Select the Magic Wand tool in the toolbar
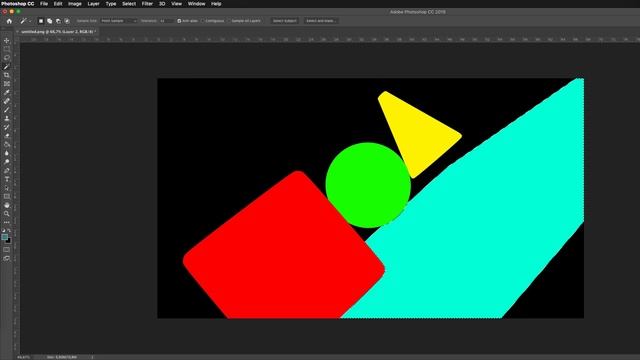This screenshot has height=360, width=640. (x=7, y=67)
